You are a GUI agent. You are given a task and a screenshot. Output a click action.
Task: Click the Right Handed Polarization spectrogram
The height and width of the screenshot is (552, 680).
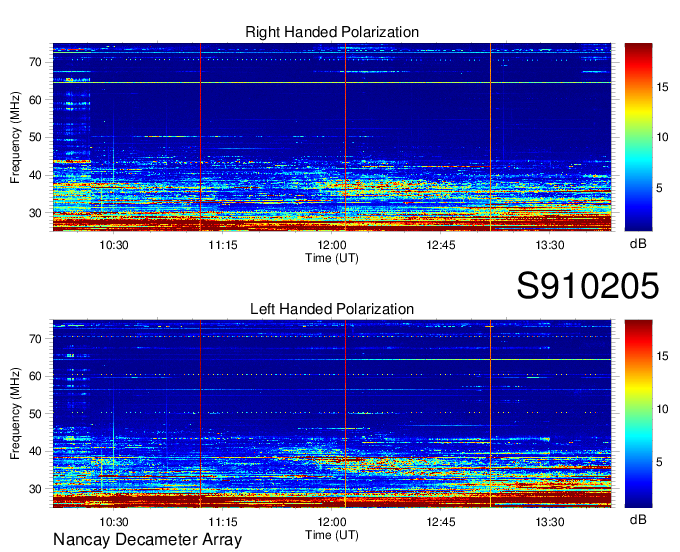(332, 137)
